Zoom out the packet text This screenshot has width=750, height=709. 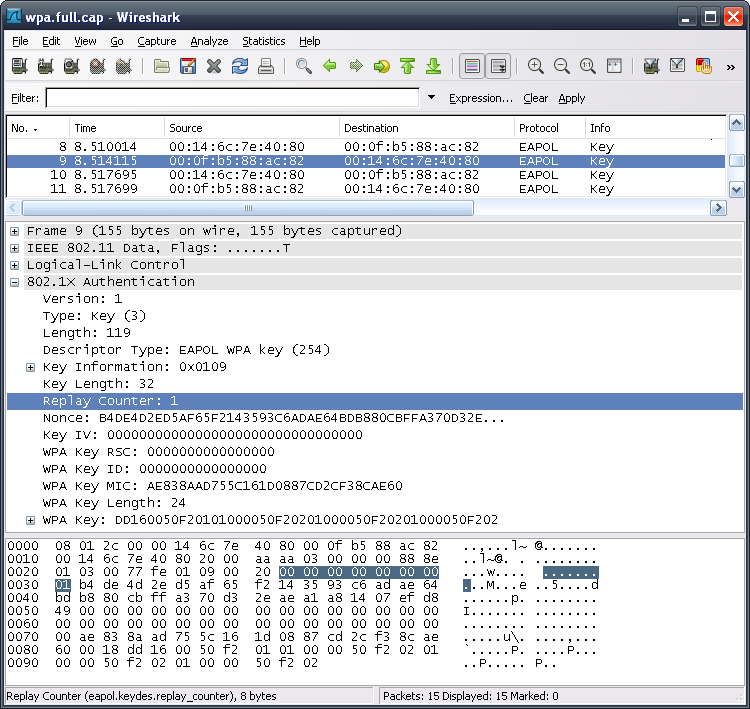tap(562, 66)
